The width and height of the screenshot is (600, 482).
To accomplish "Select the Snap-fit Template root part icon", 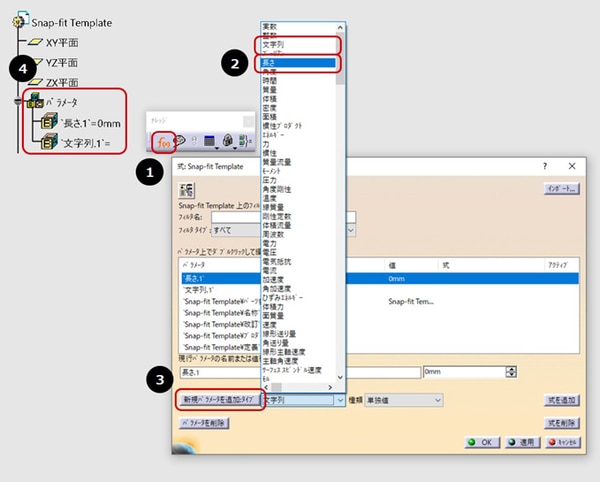I will point(20,20).
